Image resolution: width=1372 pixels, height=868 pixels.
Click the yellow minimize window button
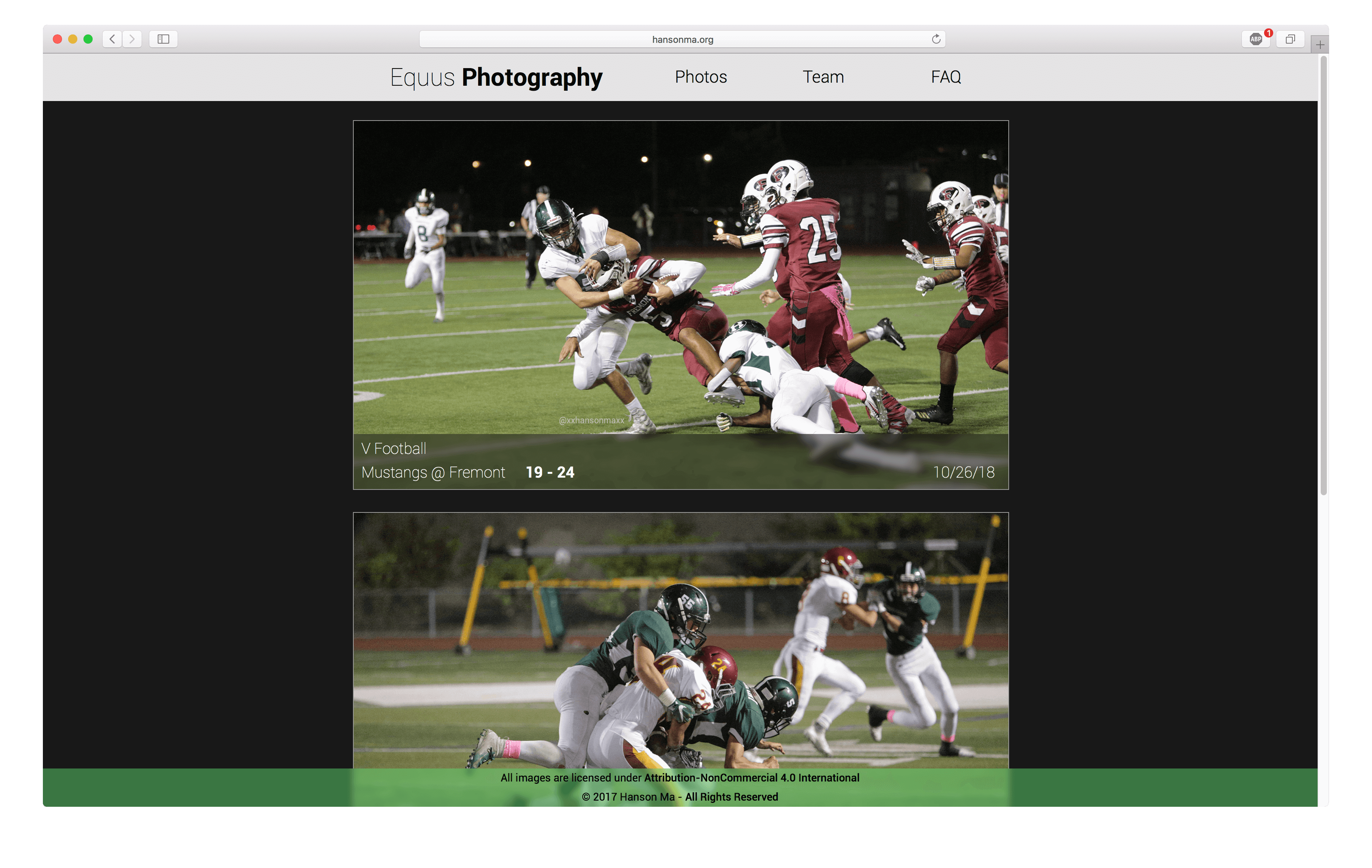point(72,39)
